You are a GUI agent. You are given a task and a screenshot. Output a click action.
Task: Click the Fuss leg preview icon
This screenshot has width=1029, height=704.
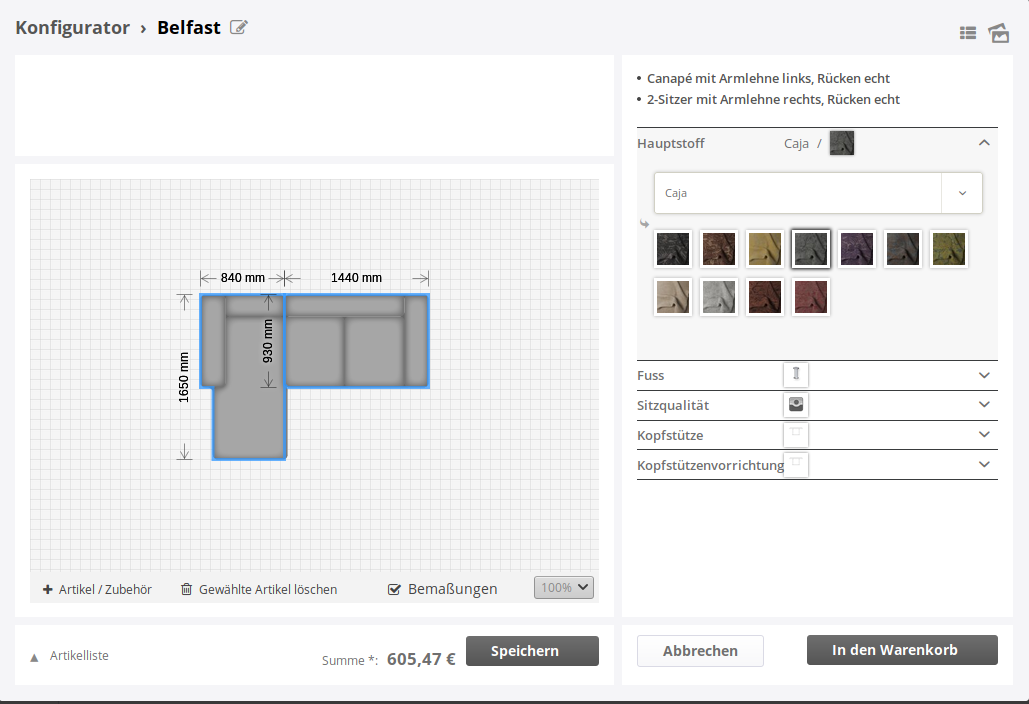[x=796, y=375]
